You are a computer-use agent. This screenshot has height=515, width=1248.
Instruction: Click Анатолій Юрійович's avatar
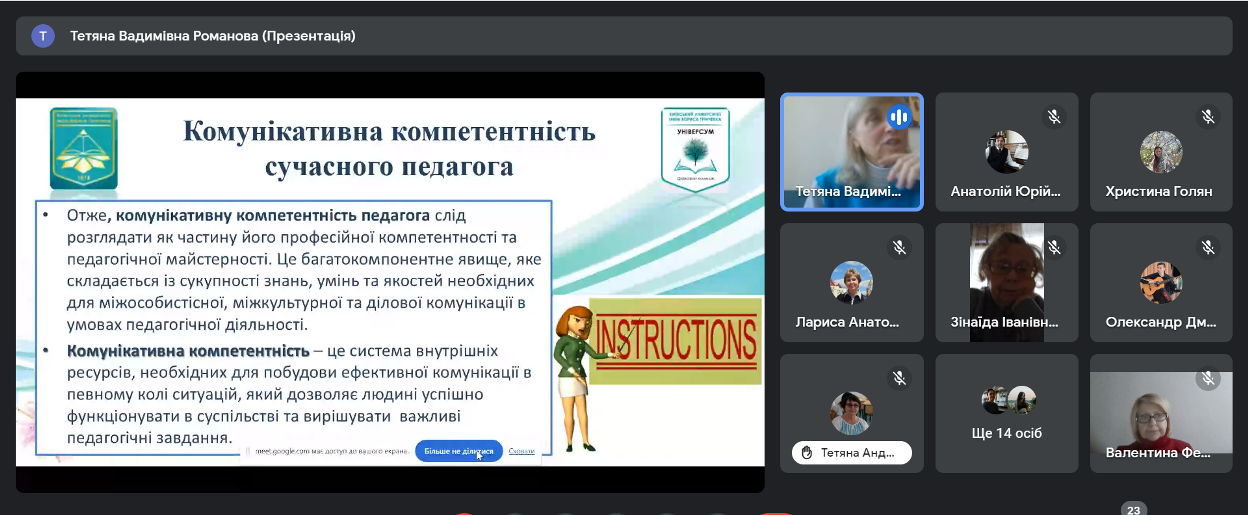click(x=1006, y=152)
